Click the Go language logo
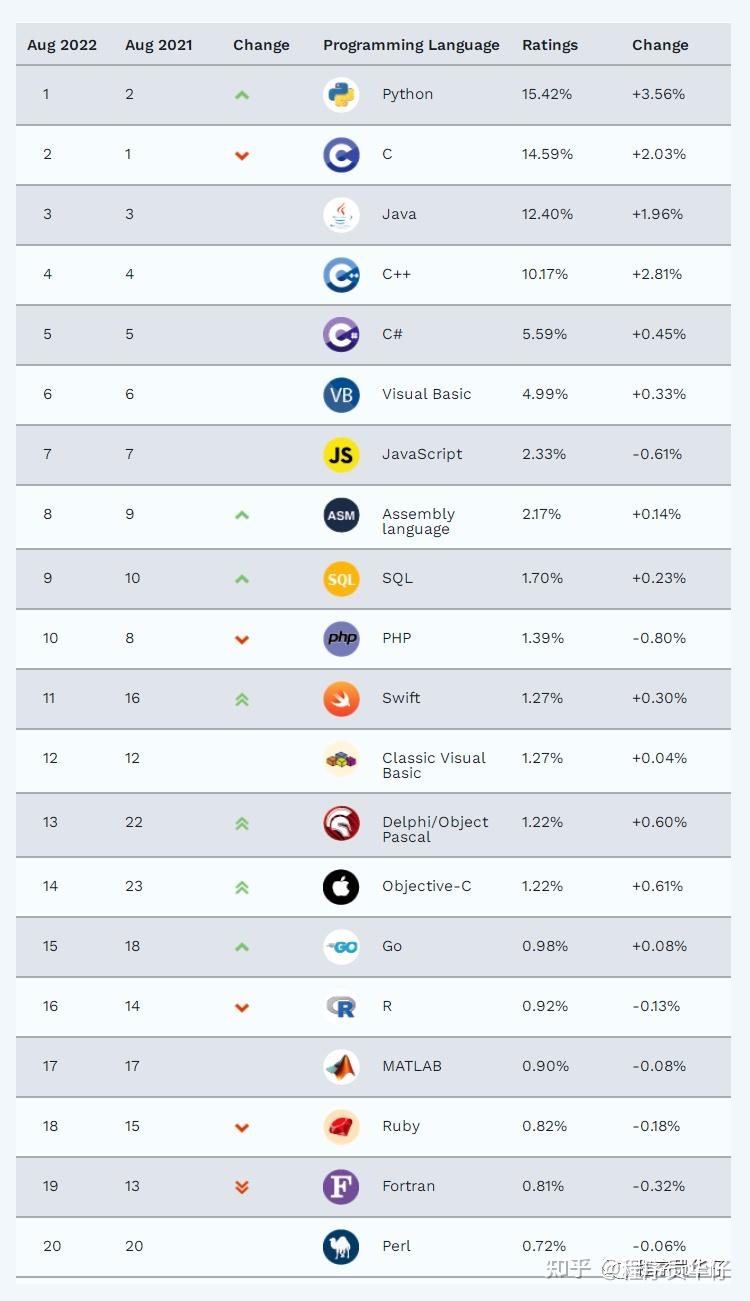 coord(341,947)
